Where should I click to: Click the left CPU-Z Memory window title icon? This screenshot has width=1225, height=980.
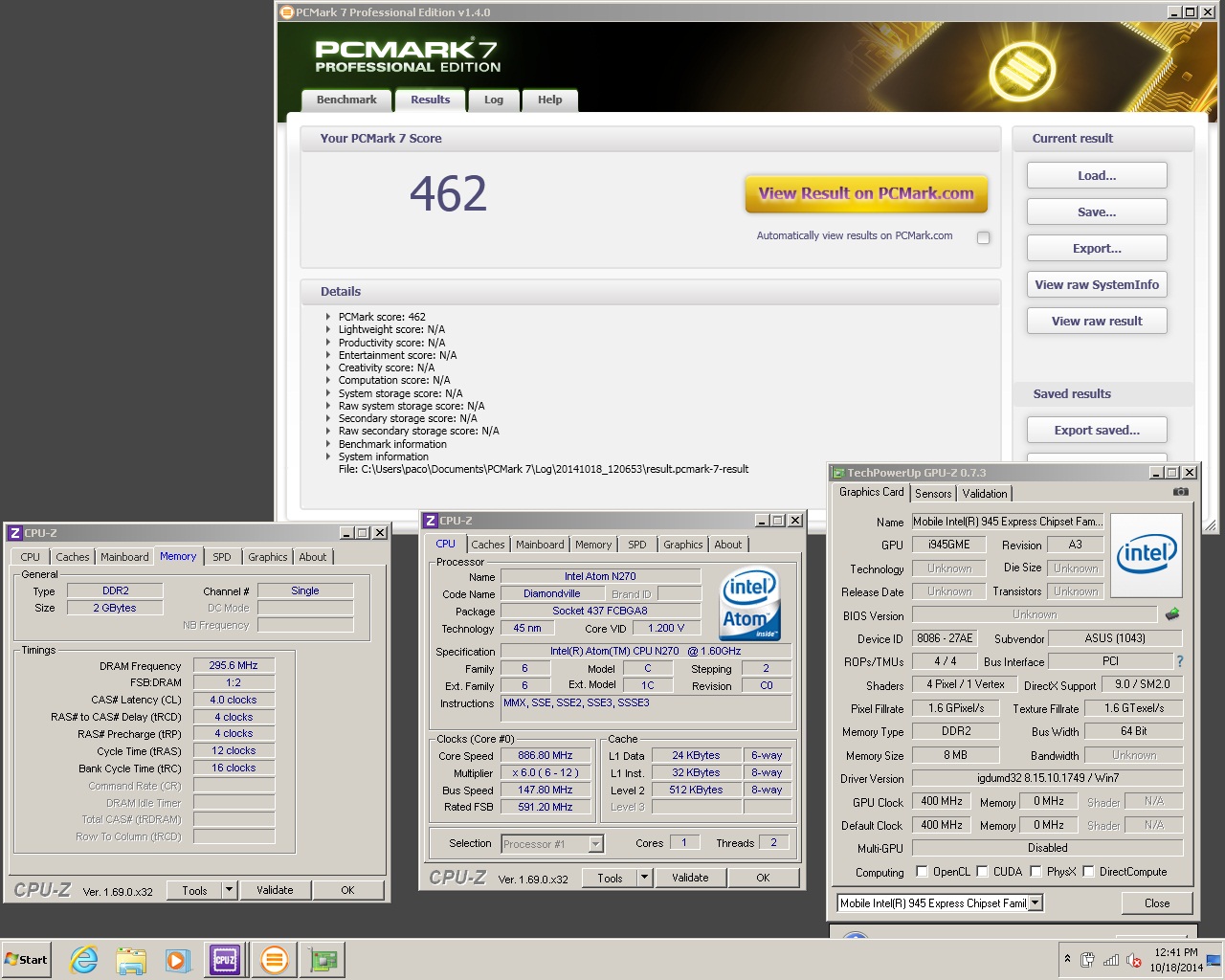[14, 533]
